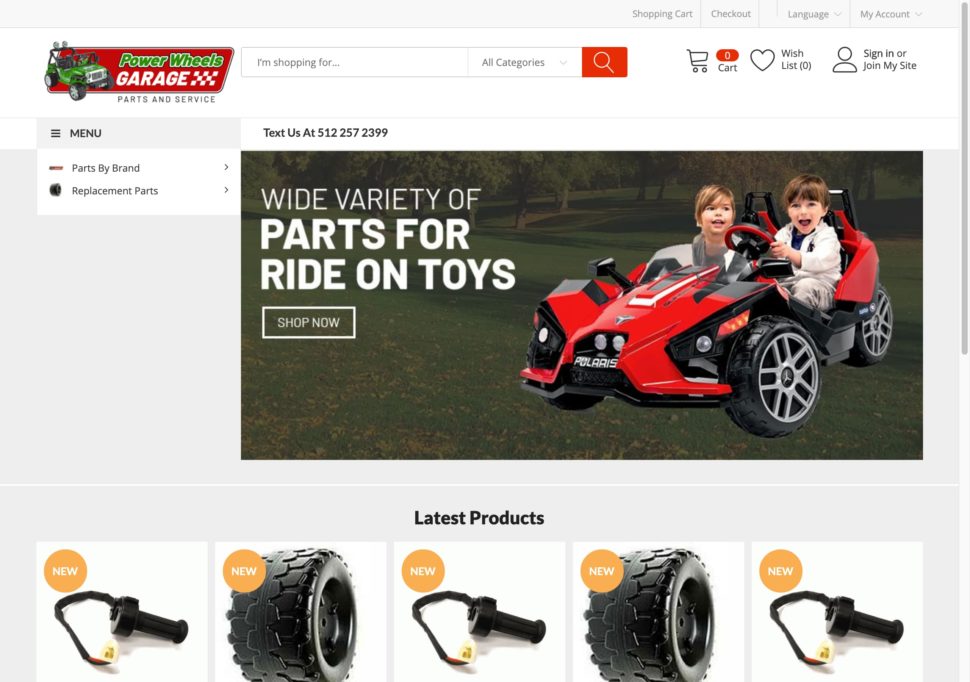Viewport: 970px width, 682px height.
Task: Click the hamburger MENU icon
Action: 56,133
